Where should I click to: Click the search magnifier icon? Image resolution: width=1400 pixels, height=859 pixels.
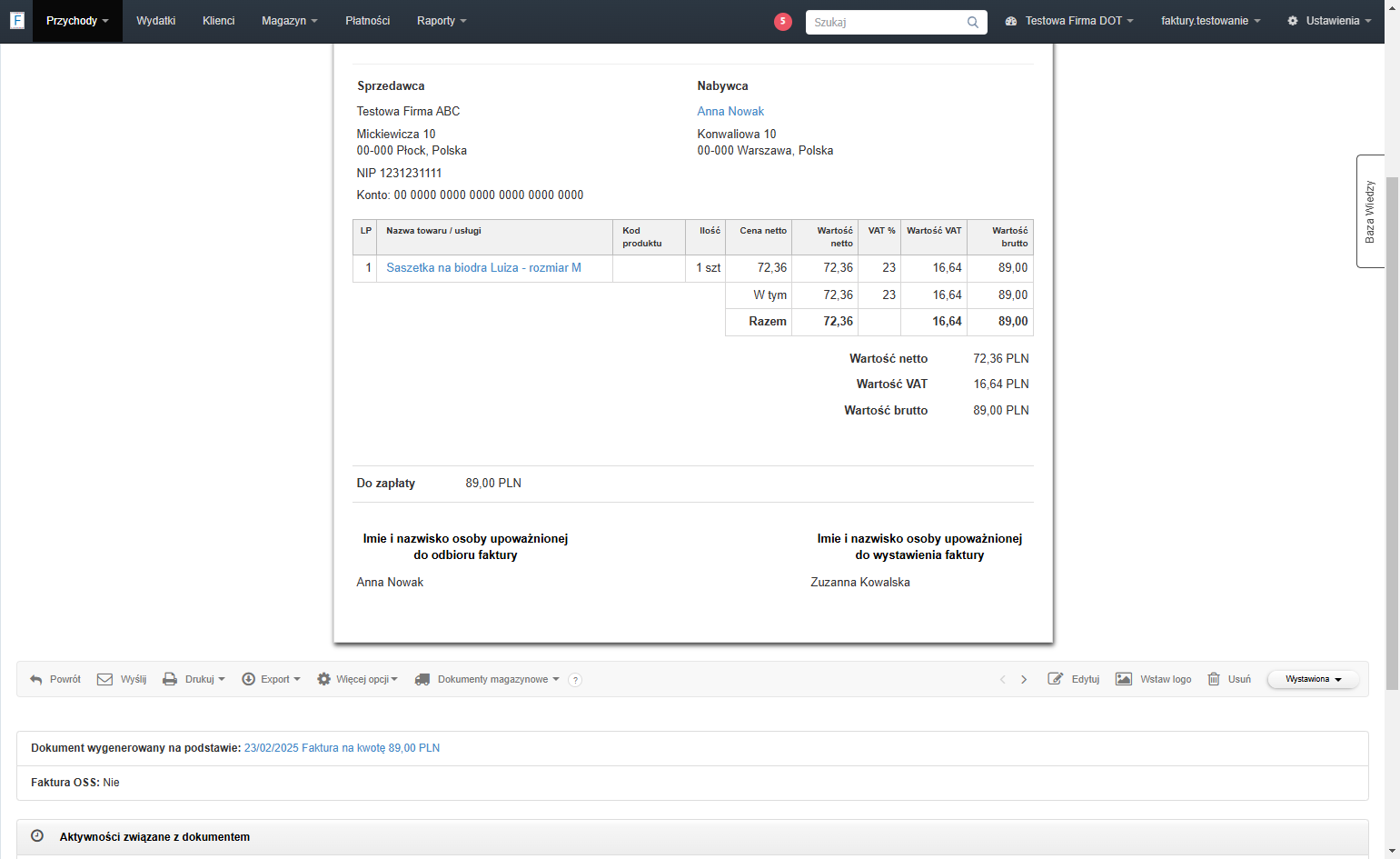tap(972, 22)
